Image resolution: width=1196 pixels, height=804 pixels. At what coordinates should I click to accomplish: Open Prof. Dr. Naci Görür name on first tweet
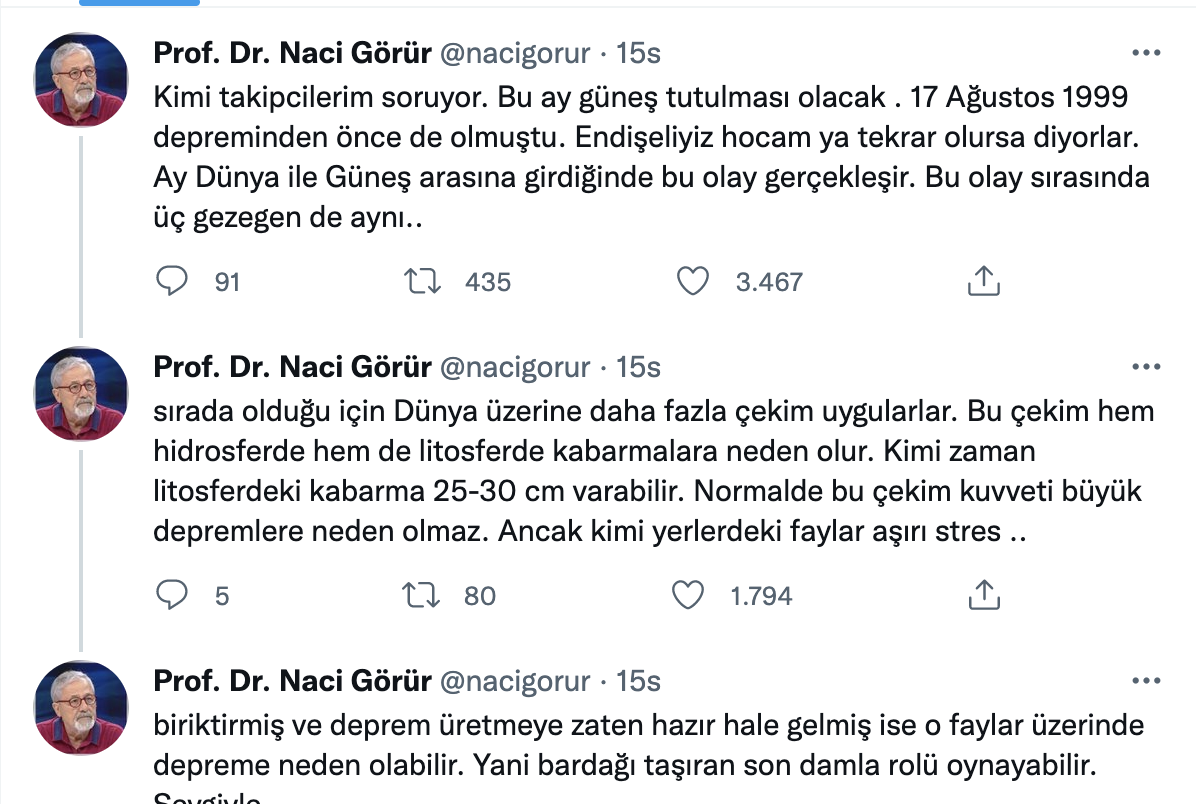coord(292,53)
